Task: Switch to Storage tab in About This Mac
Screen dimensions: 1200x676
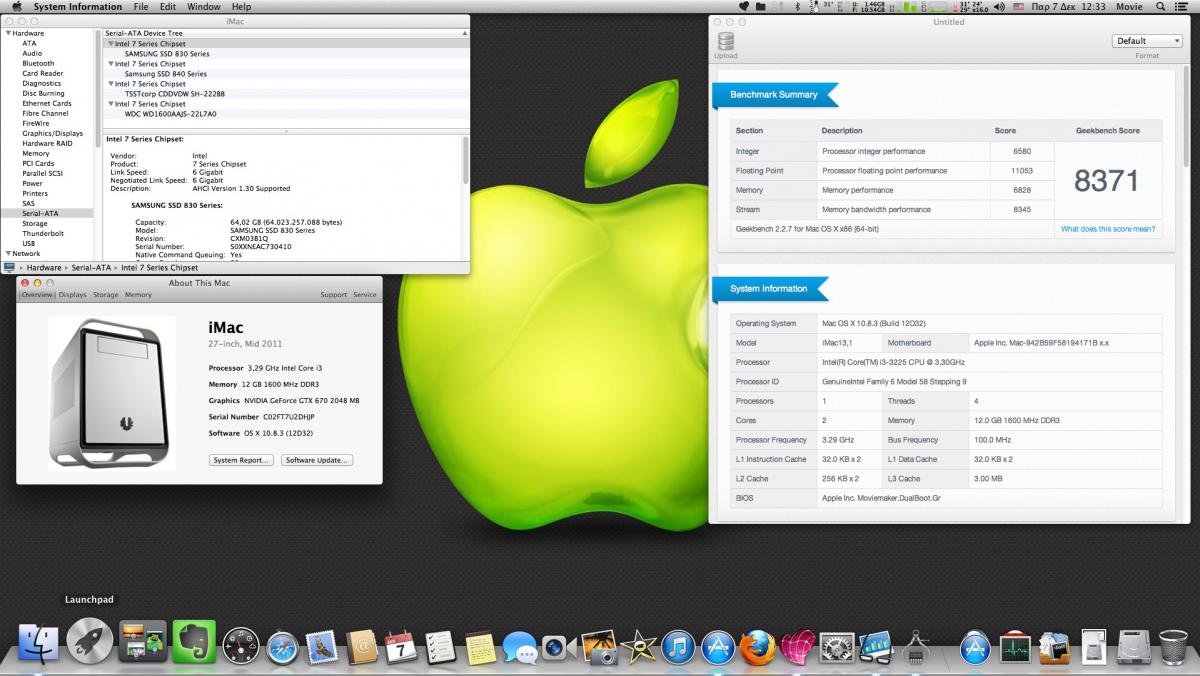Action: (106, 295)
